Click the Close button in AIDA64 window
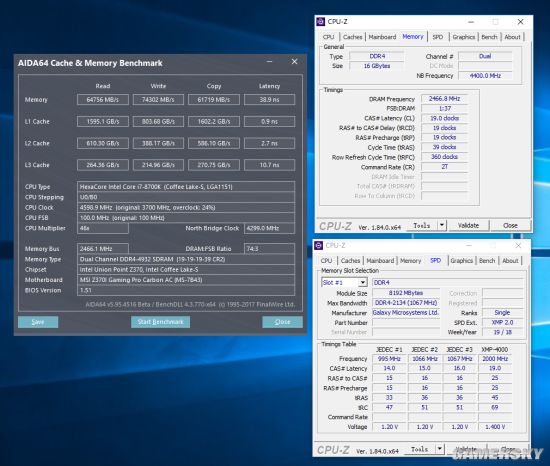 coord(282,322)
